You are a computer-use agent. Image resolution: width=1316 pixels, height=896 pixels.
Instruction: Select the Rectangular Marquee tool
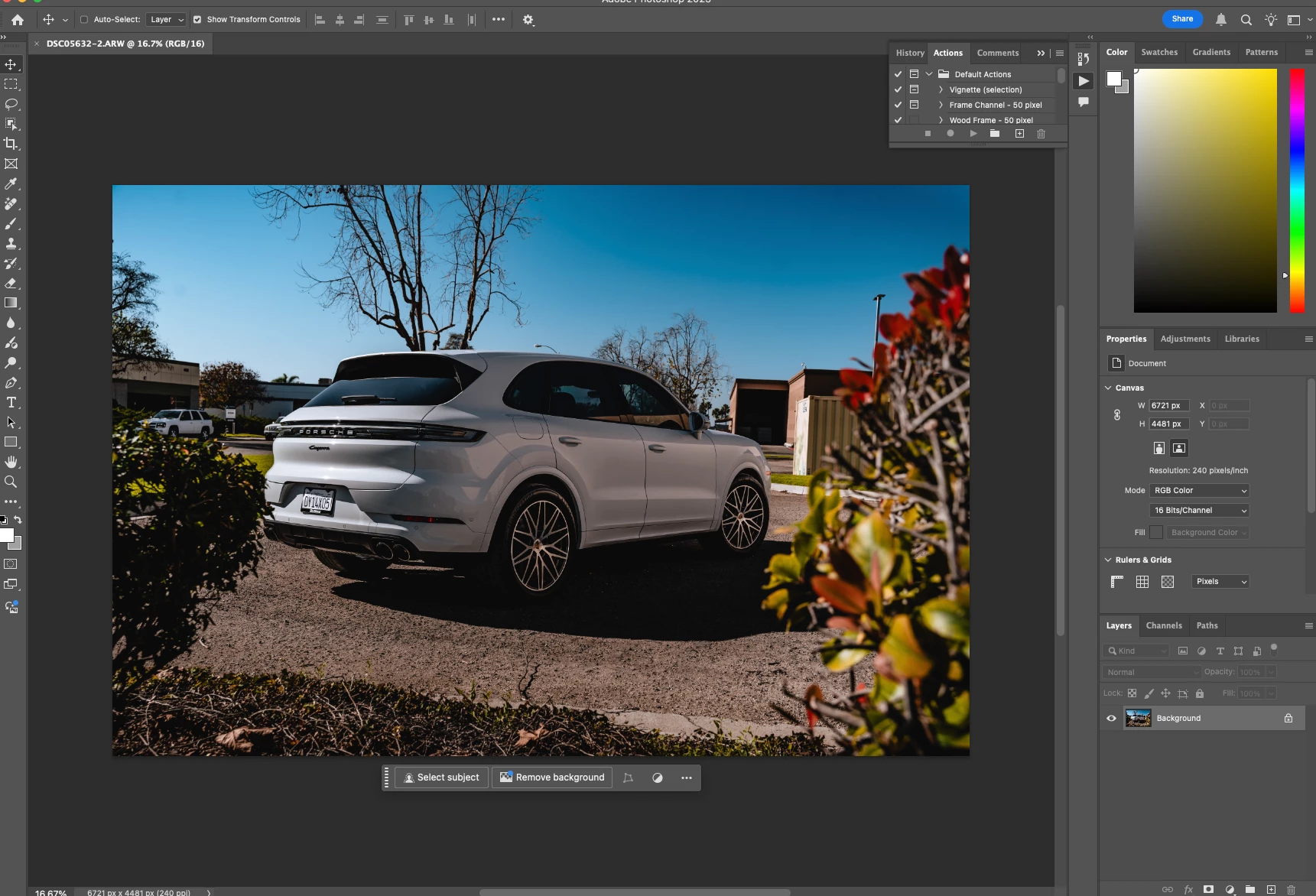(11, 84)
